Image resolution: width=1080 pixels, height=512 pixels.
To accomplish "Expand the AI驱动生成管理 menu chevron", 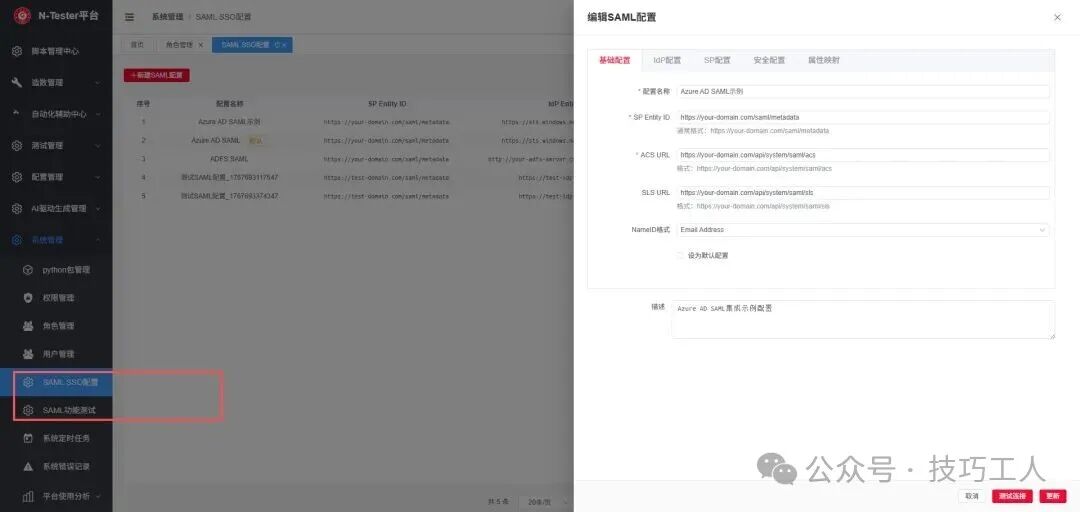I will pos(97,208).
